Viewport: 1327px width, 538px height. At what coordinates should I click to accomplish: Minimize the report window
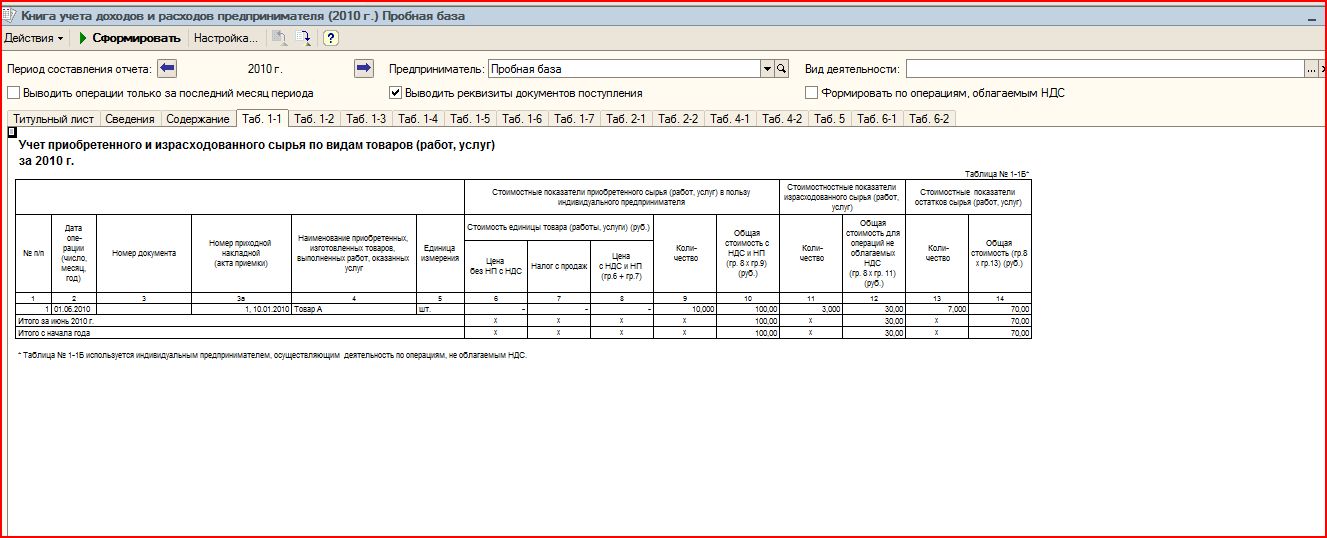pos(1310,17)
